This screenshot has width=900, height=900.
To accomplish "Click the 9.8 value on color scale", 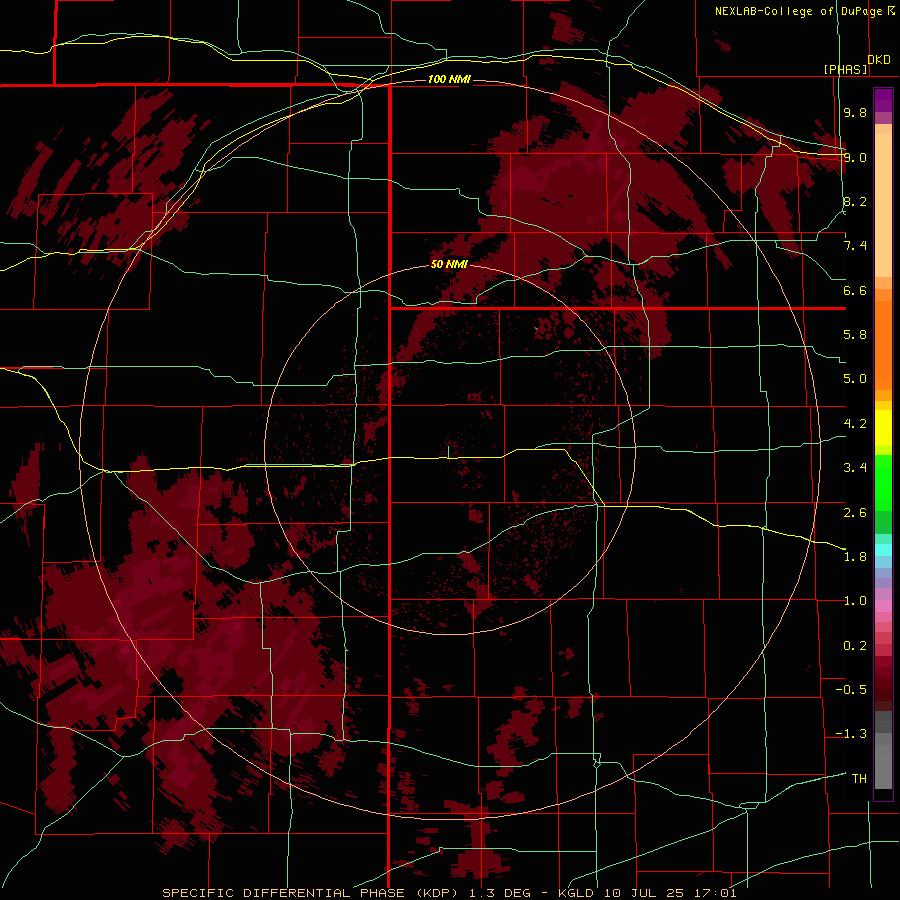I will click(855, 112).
